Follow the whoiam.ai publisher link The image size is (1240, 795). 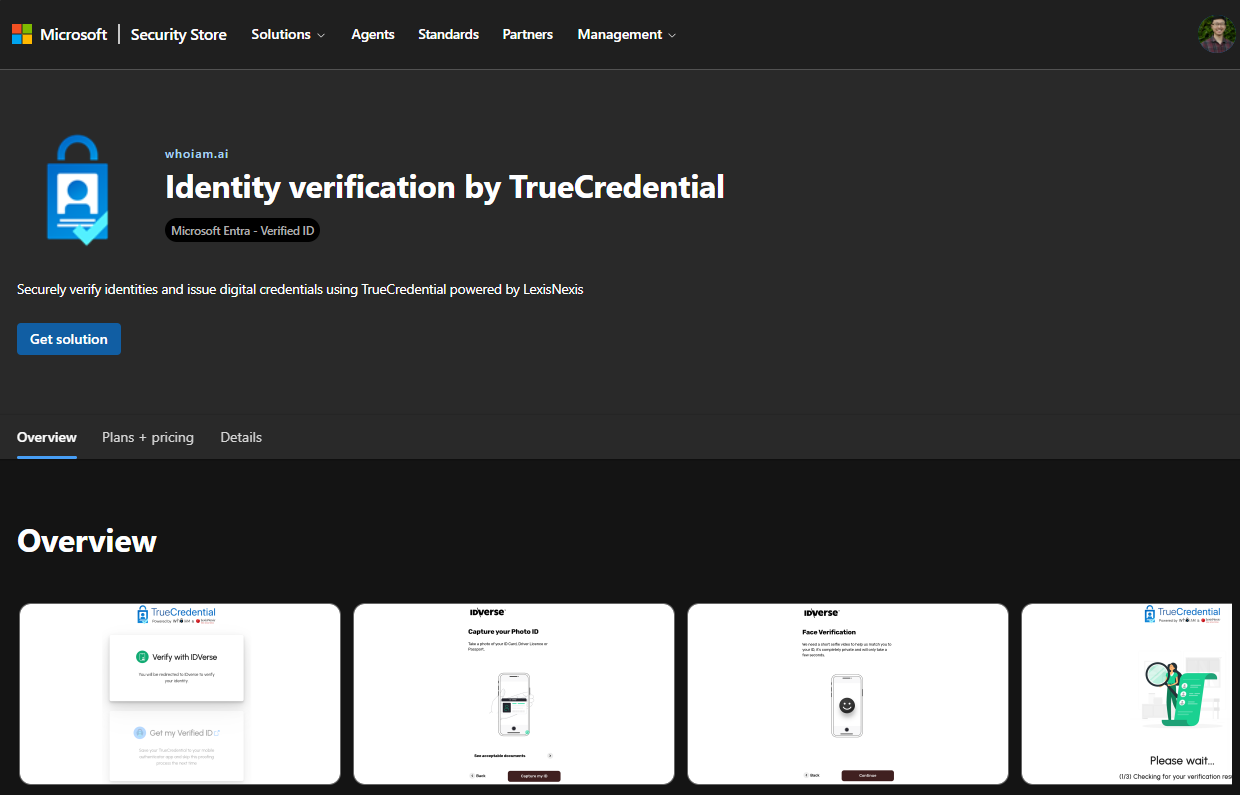pyautogui.click(x=197, y=154)
